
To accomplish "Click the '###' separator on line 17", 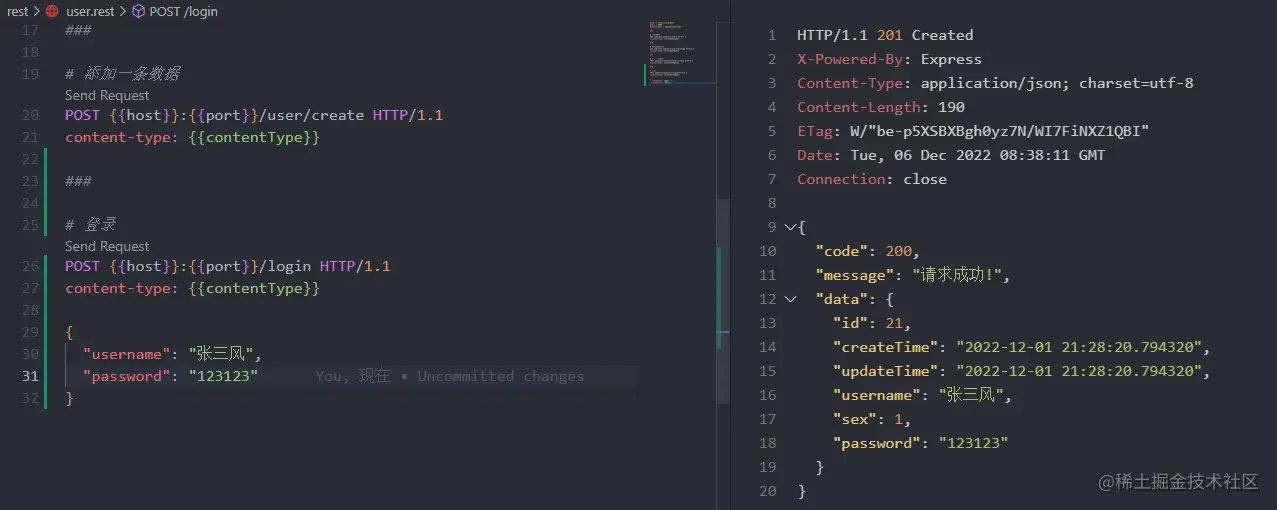I will coord(78,30).
